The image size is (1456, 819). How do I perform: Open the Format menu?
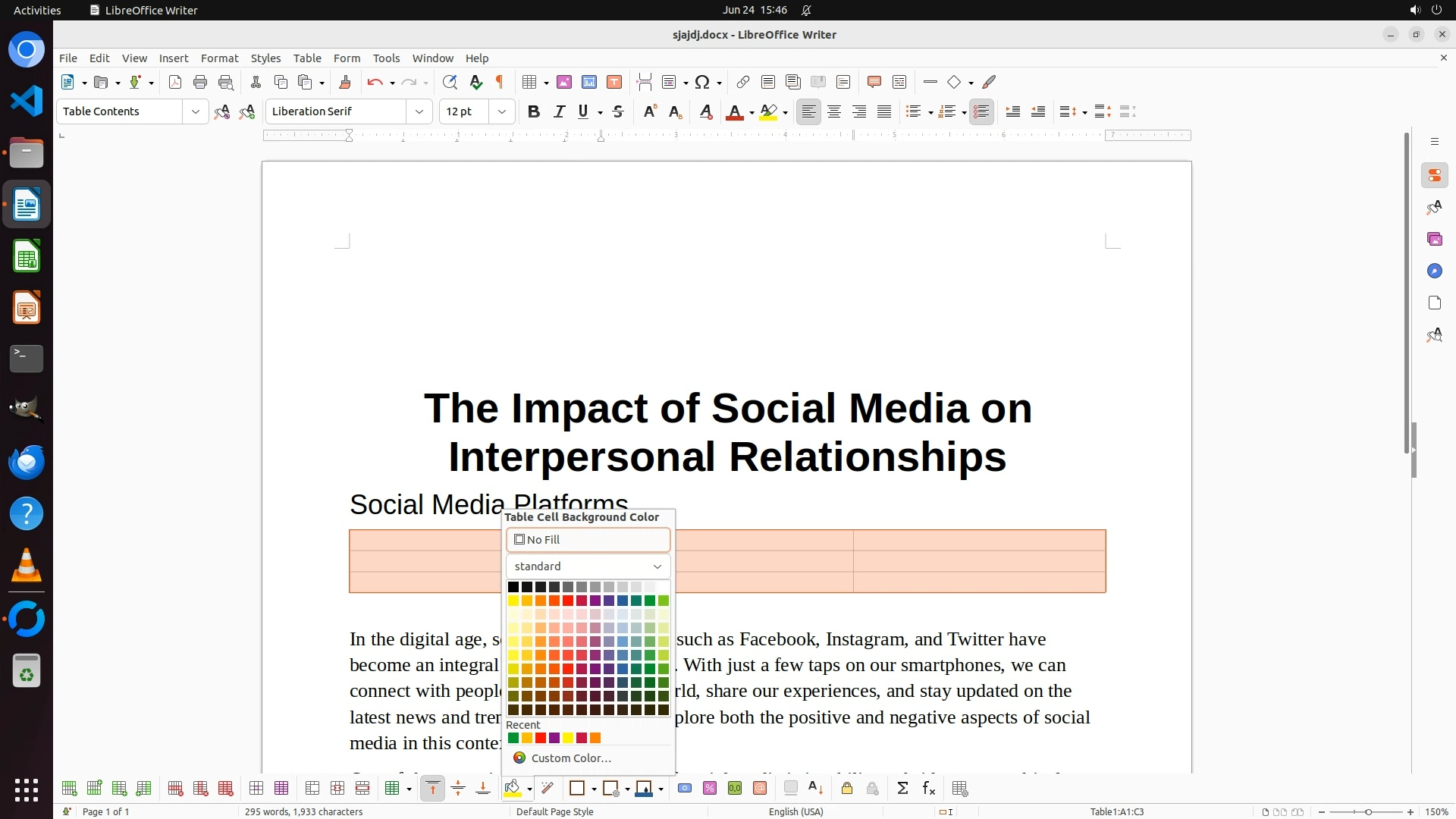[219, 58]
